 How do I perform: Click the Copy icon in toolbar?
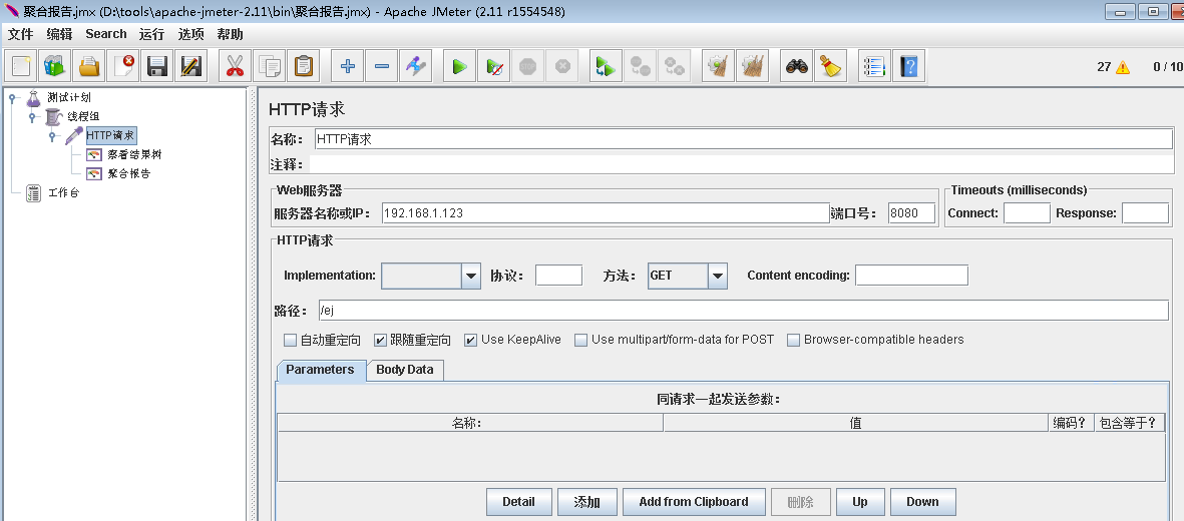(269, 66)
